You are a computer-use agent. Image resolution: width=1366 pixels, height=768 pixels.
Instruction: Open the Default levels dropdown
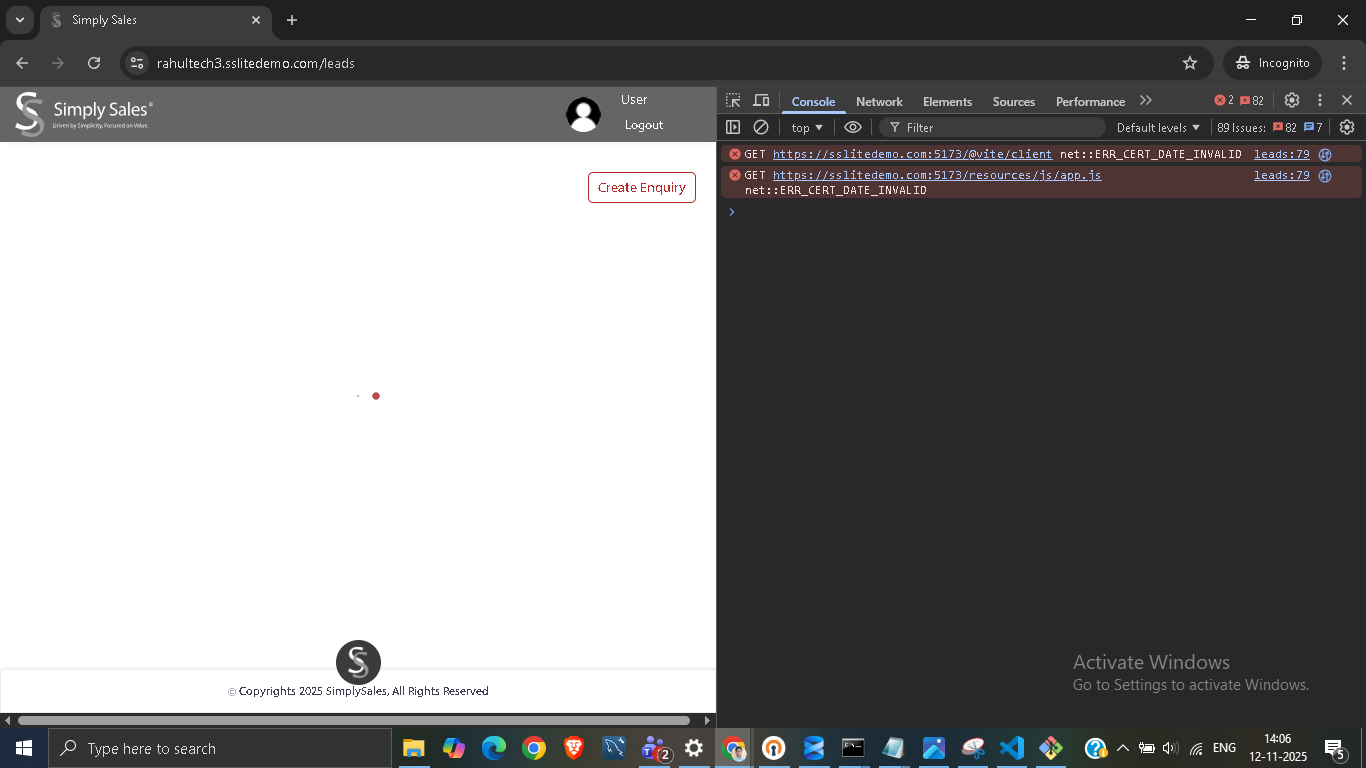point(1158,128)
